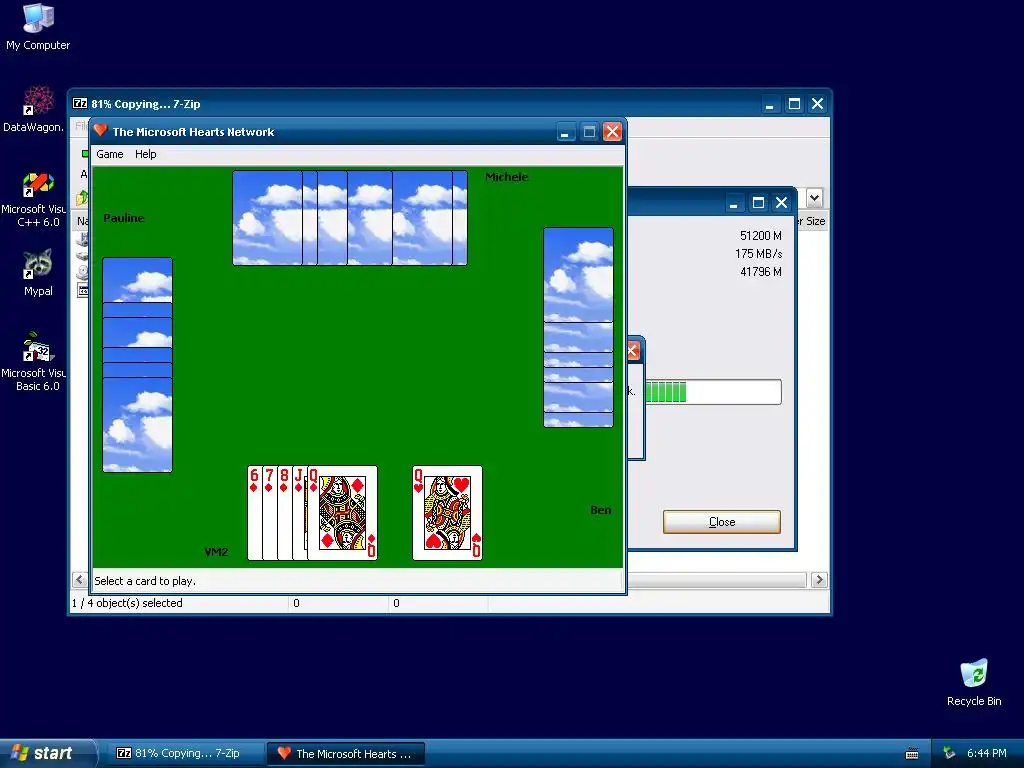Click the '175 MB/s' speed value
Image resolution: width=1024 pixels, height=768 pixels.
click(x=758, y=253)
